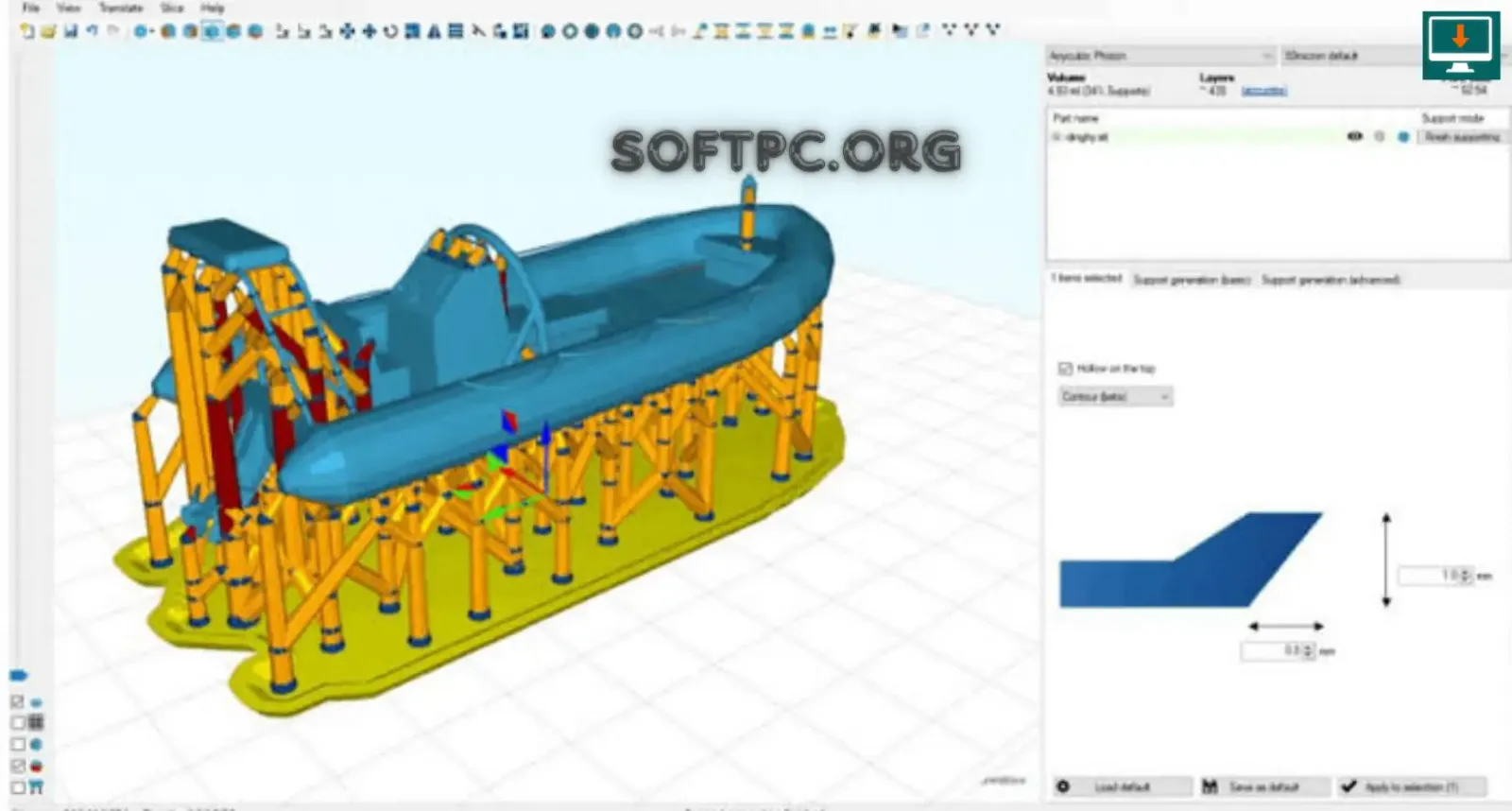Click the finish supporting button
Viewport: 1512px width, 811px height.
[1462, 137]
